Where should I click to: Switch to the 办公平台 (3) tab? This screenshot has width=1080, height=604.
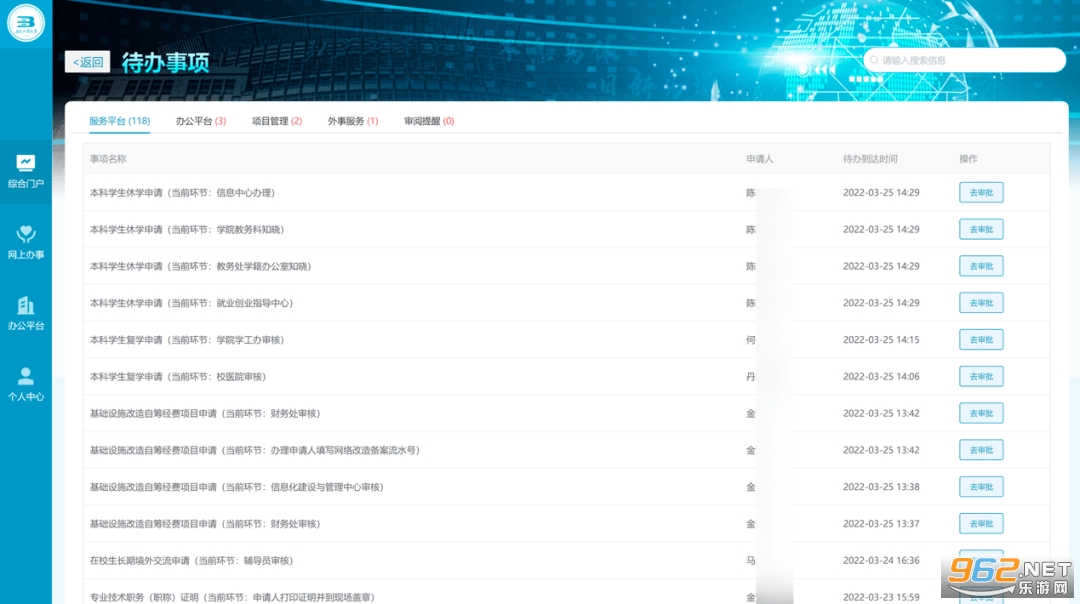(200, 121)
